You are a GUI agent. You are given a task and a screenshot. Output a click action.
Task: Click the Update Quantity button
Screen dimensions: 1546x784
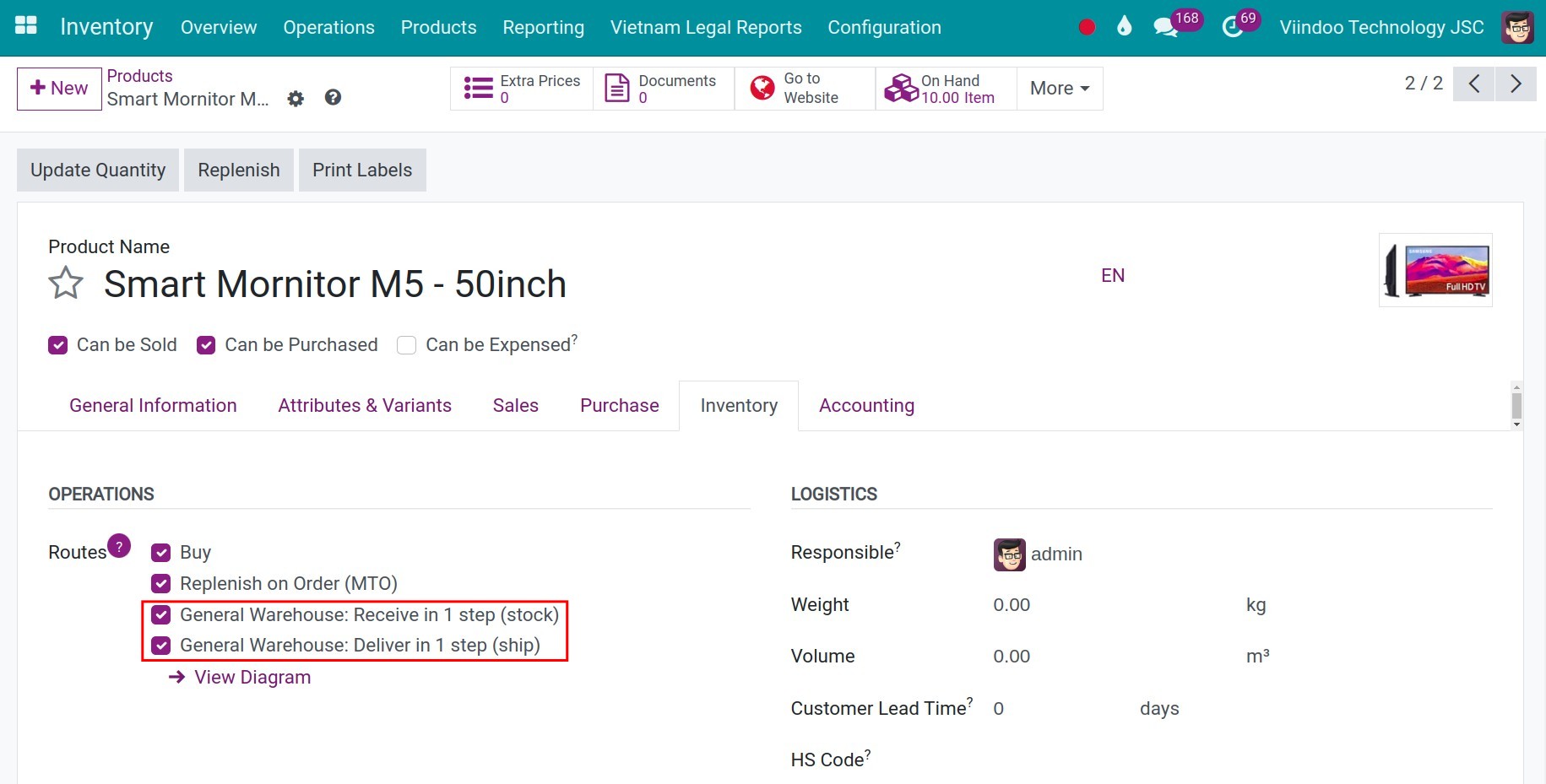click(97, 170)
